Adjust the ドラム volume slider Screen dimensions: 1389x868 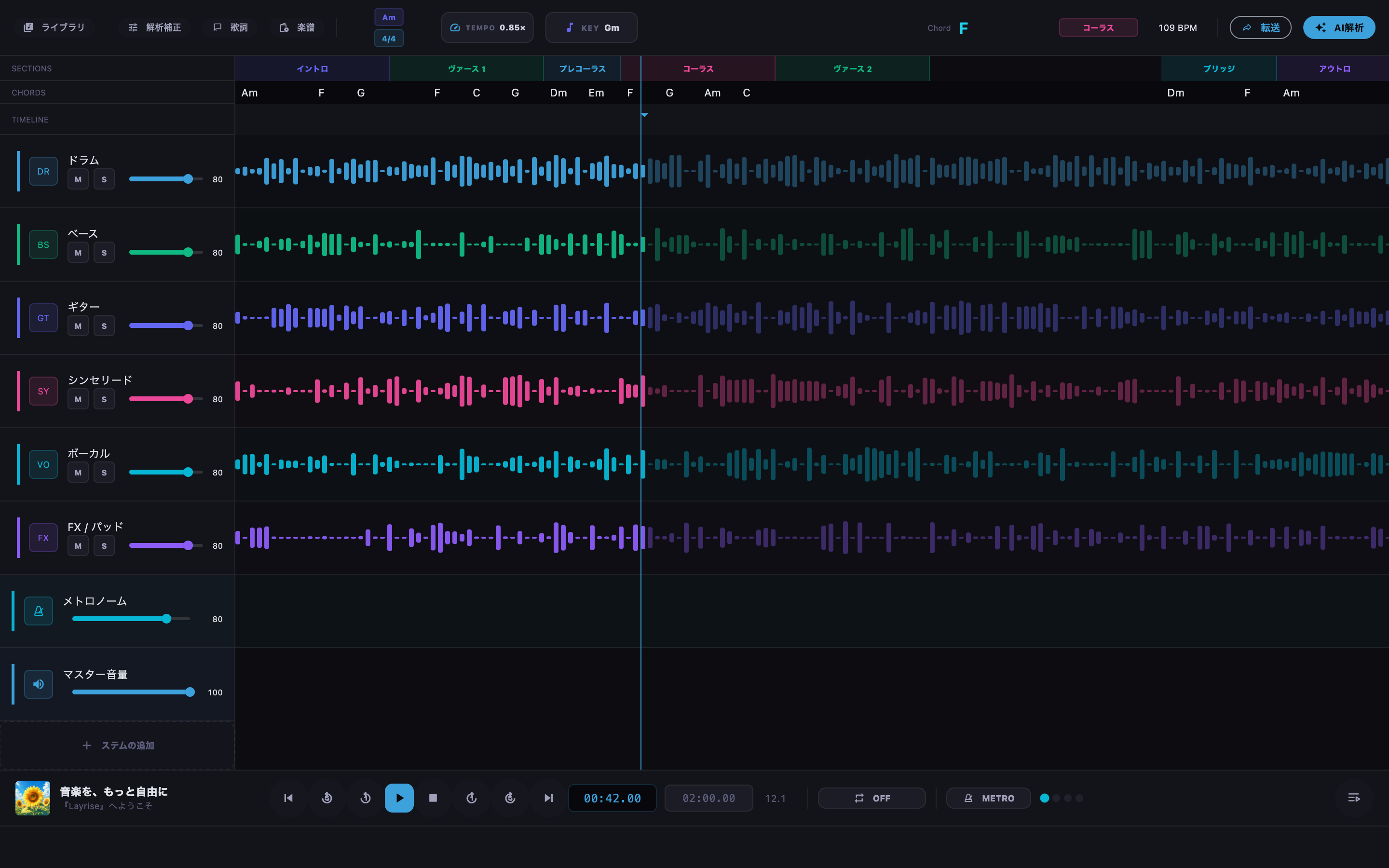166,179
